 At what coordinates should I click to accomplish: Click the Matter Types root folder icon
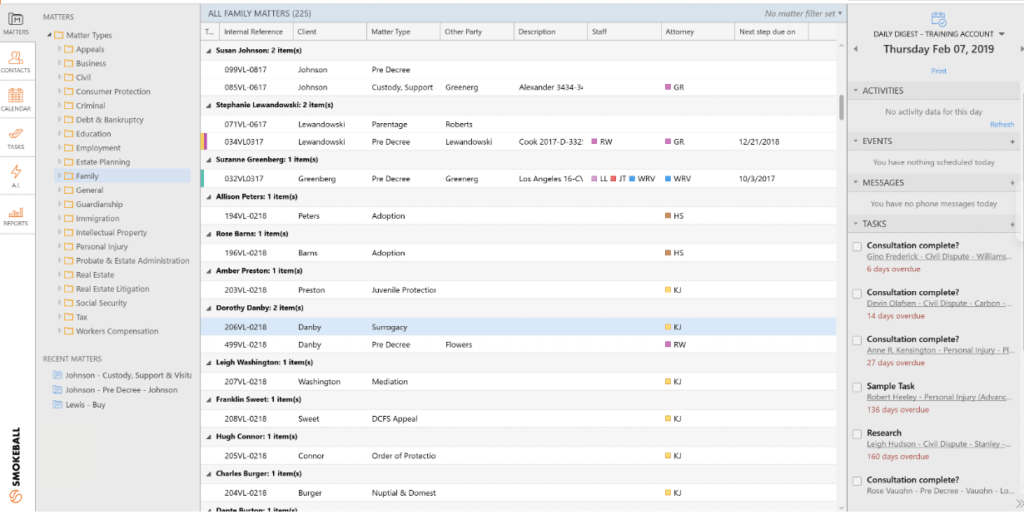[59, 35]
